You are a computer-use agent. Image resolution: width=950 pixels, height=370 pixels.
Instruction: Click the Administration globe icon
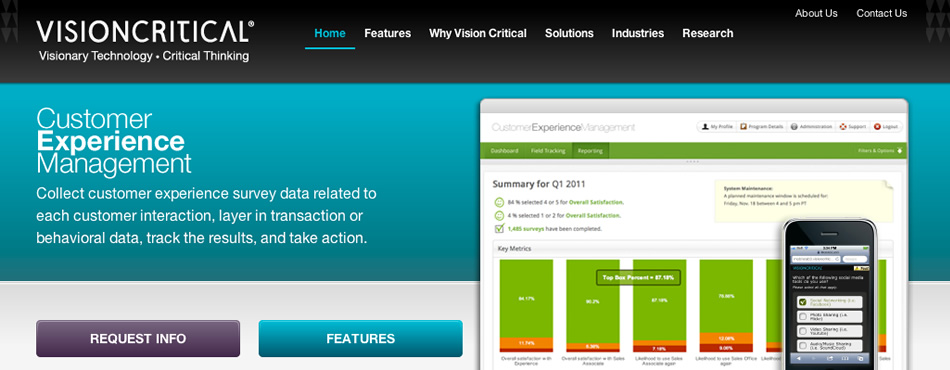tap(794, 127)
